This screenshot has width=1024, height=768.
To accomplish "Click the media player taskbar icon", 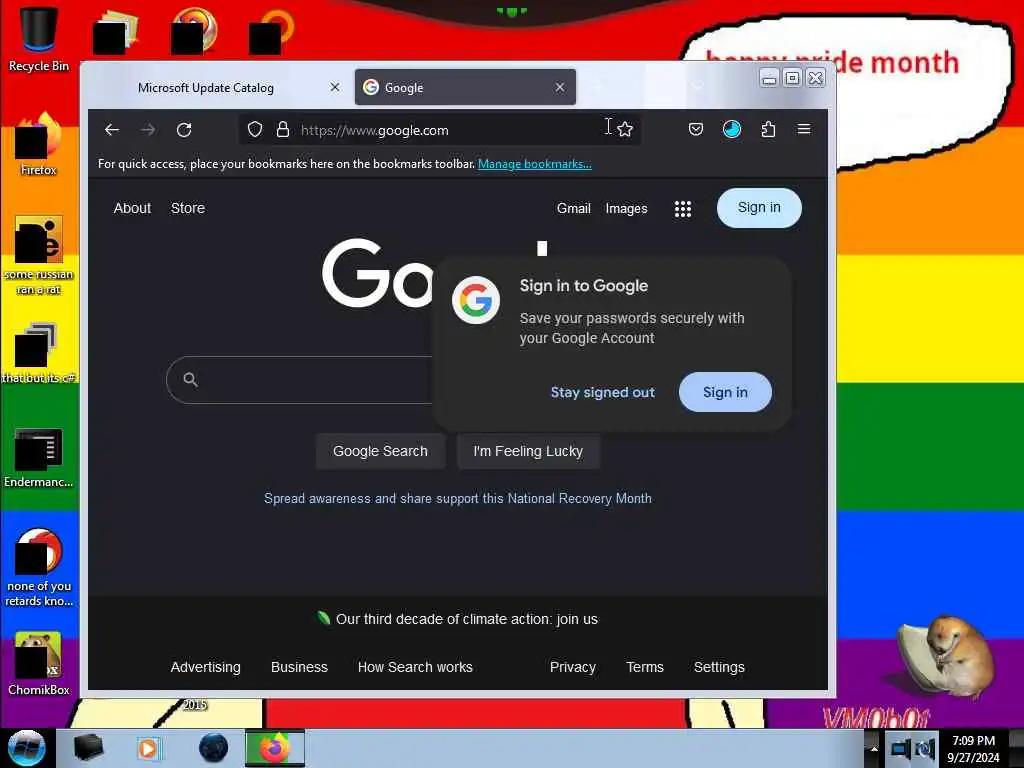I will point(148,748).
